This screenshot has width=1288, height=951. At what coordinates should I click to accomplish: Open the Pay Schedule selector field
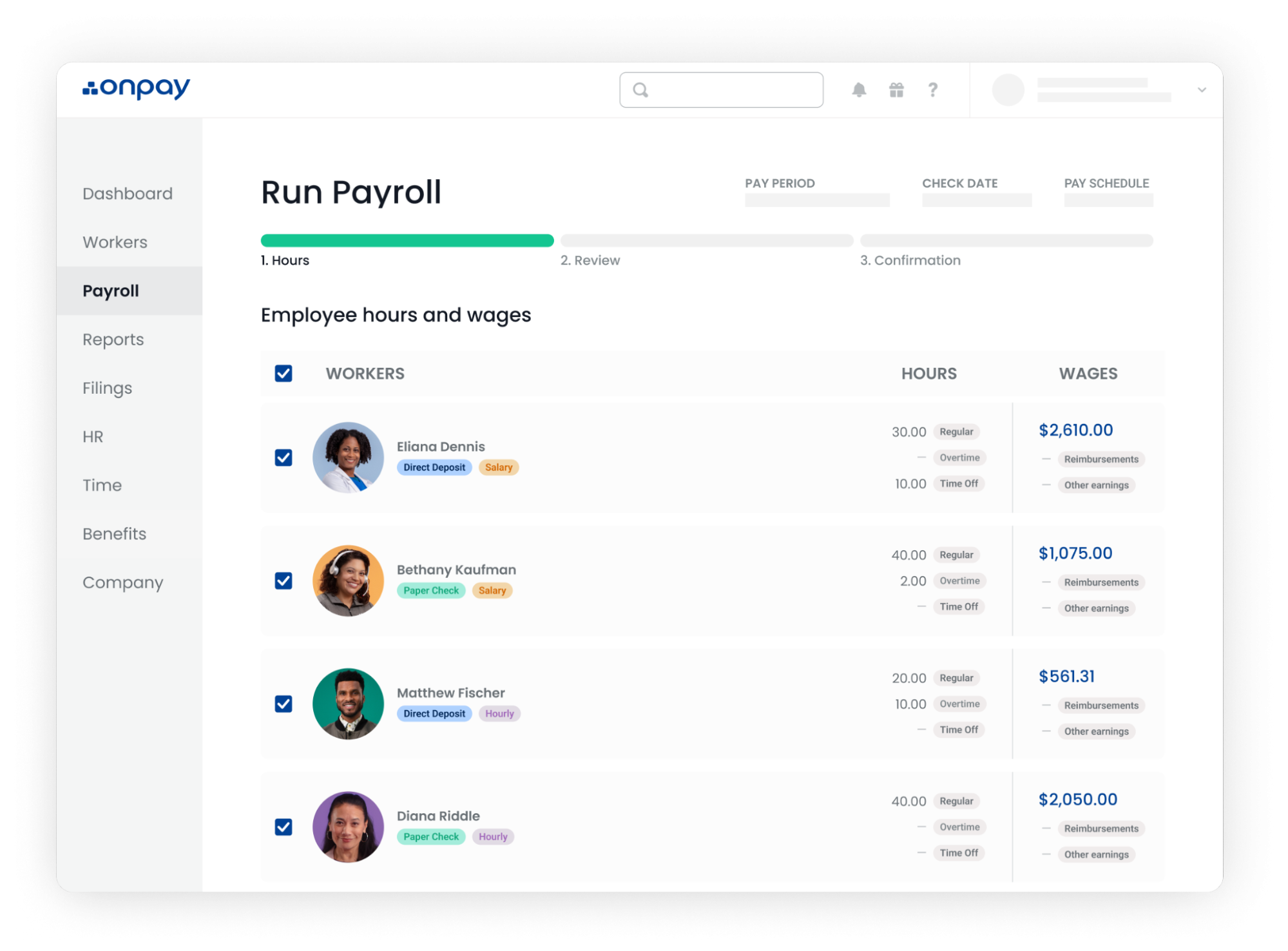[1108, 200]
